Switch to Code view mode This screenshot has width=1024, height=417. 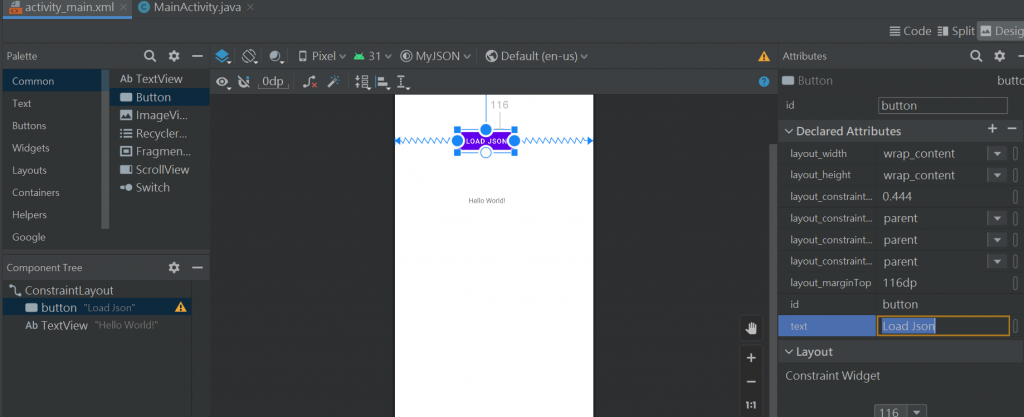pos(910,31)
